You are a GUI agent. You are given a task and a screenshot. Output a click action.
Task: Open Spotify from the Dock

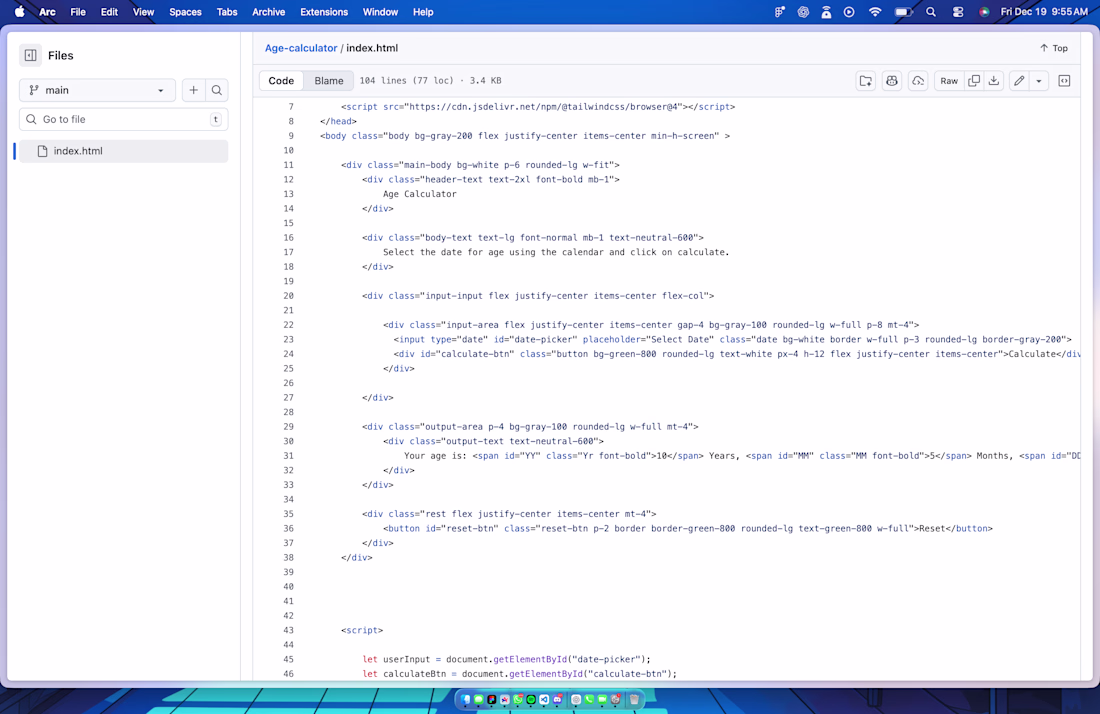531,699
